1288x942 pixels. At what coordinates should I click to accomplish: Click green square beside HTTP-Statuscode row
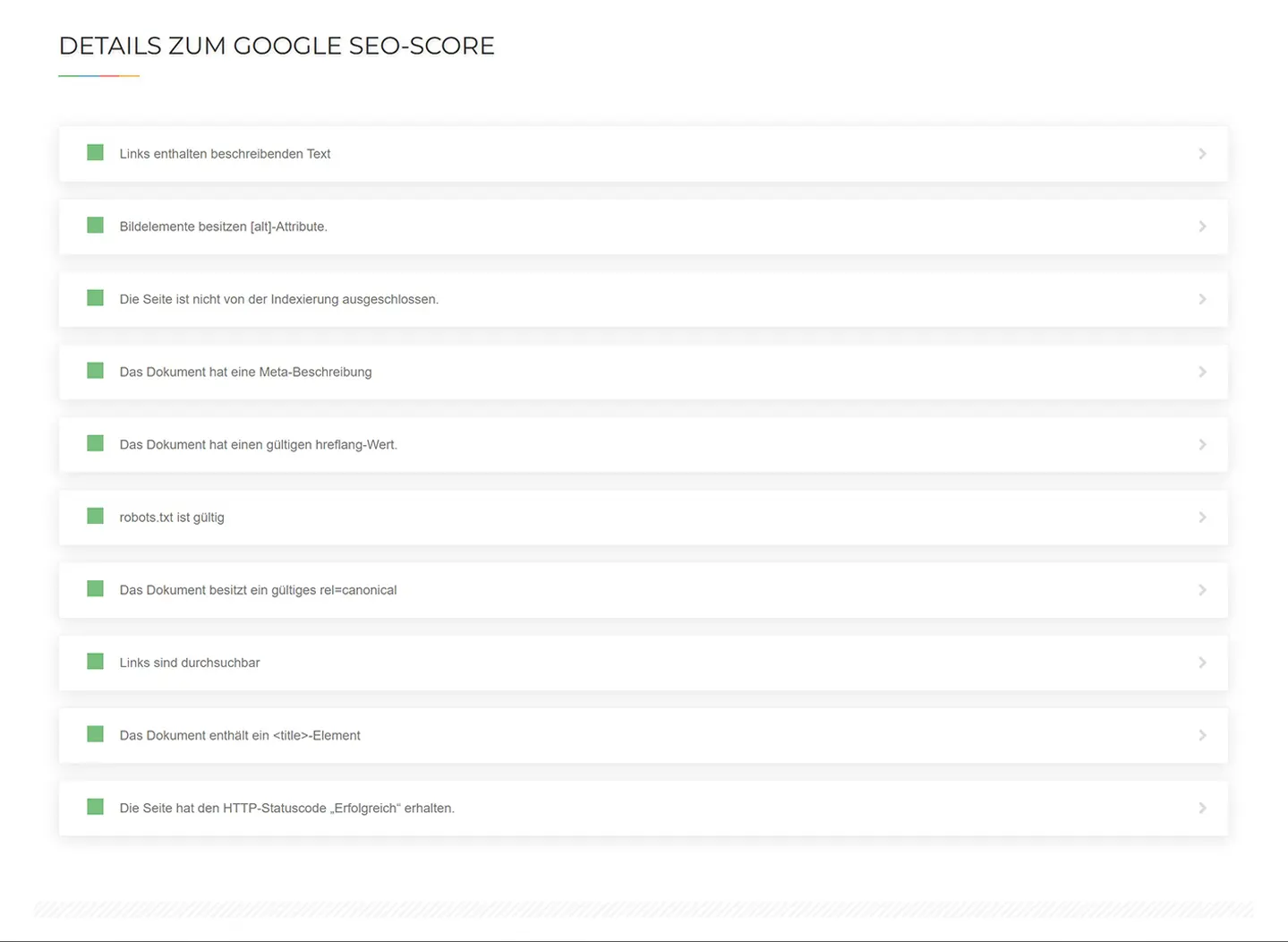(95, 807)
